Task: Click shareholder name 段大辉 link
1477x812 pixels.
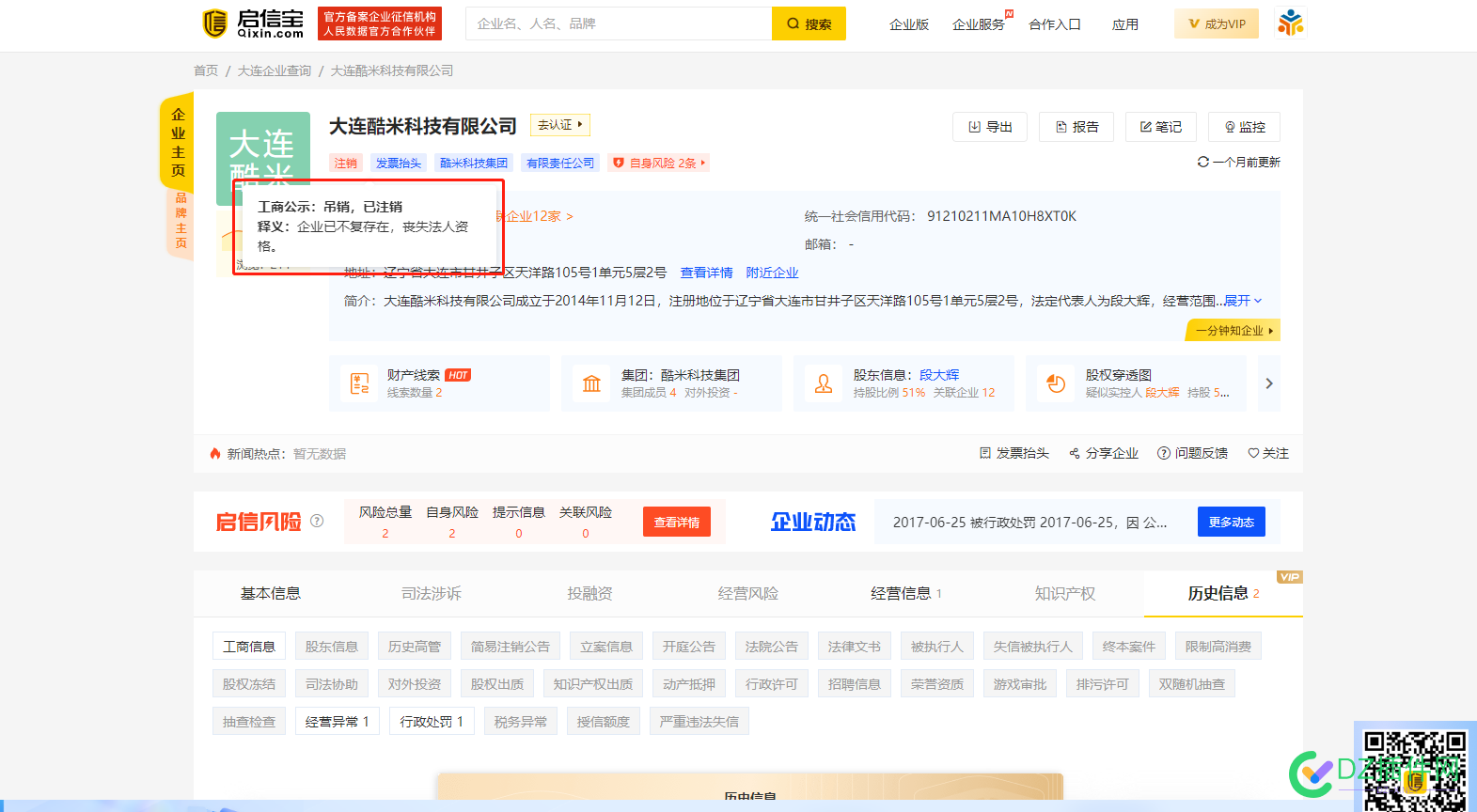Action: (939, 375)
